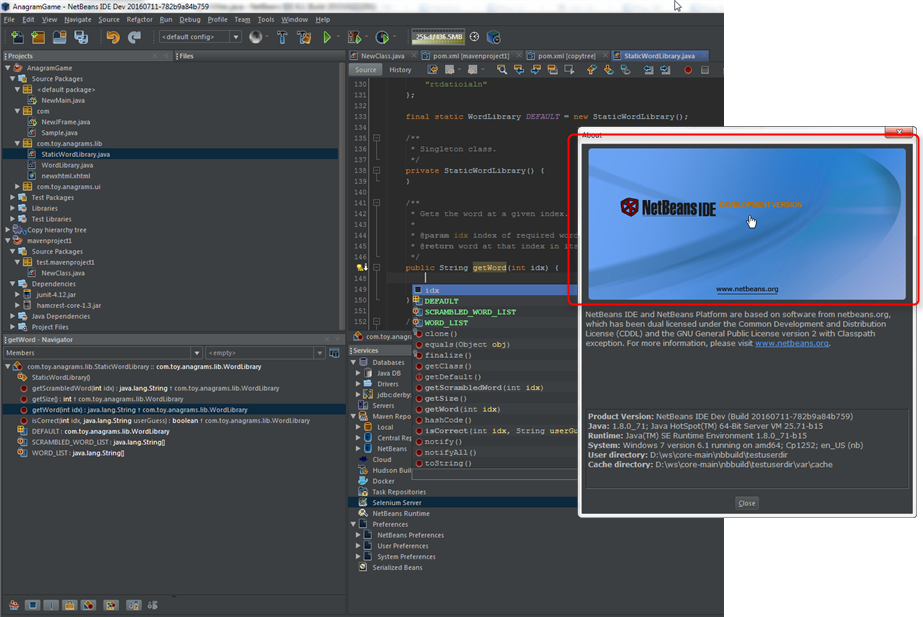This screenshot has height=617, width=923.
Task: Open the Refactor menu
Action: point(140,19)
